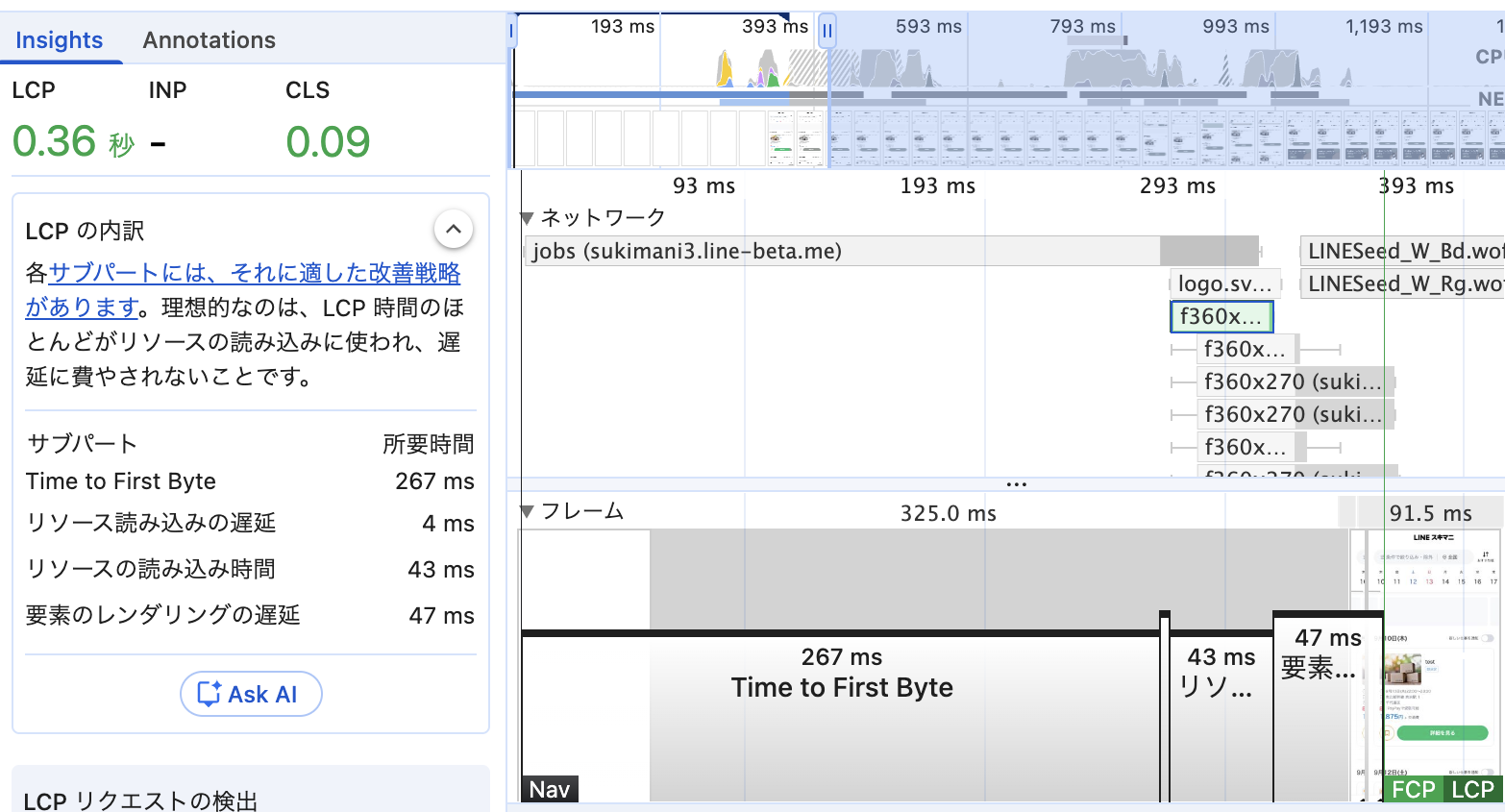Click the 91.5 ms frame duration label

pos(1430,513)
